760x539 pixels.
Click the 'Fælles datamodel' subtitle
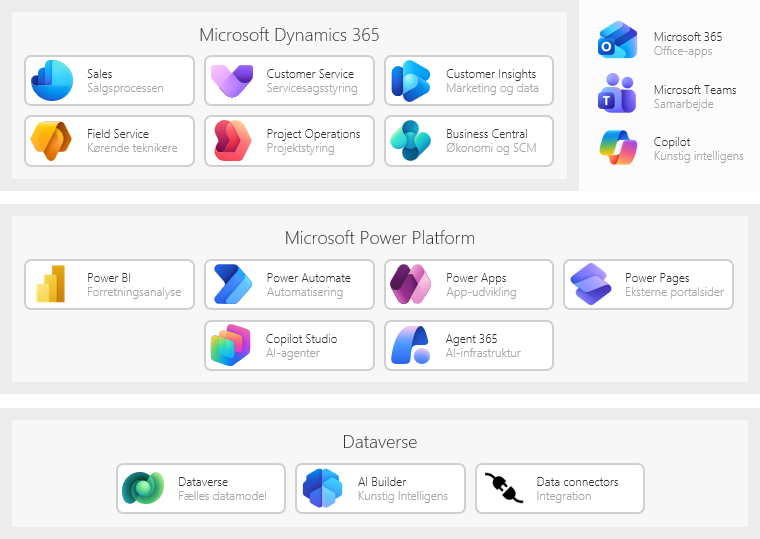pos(222,496)
